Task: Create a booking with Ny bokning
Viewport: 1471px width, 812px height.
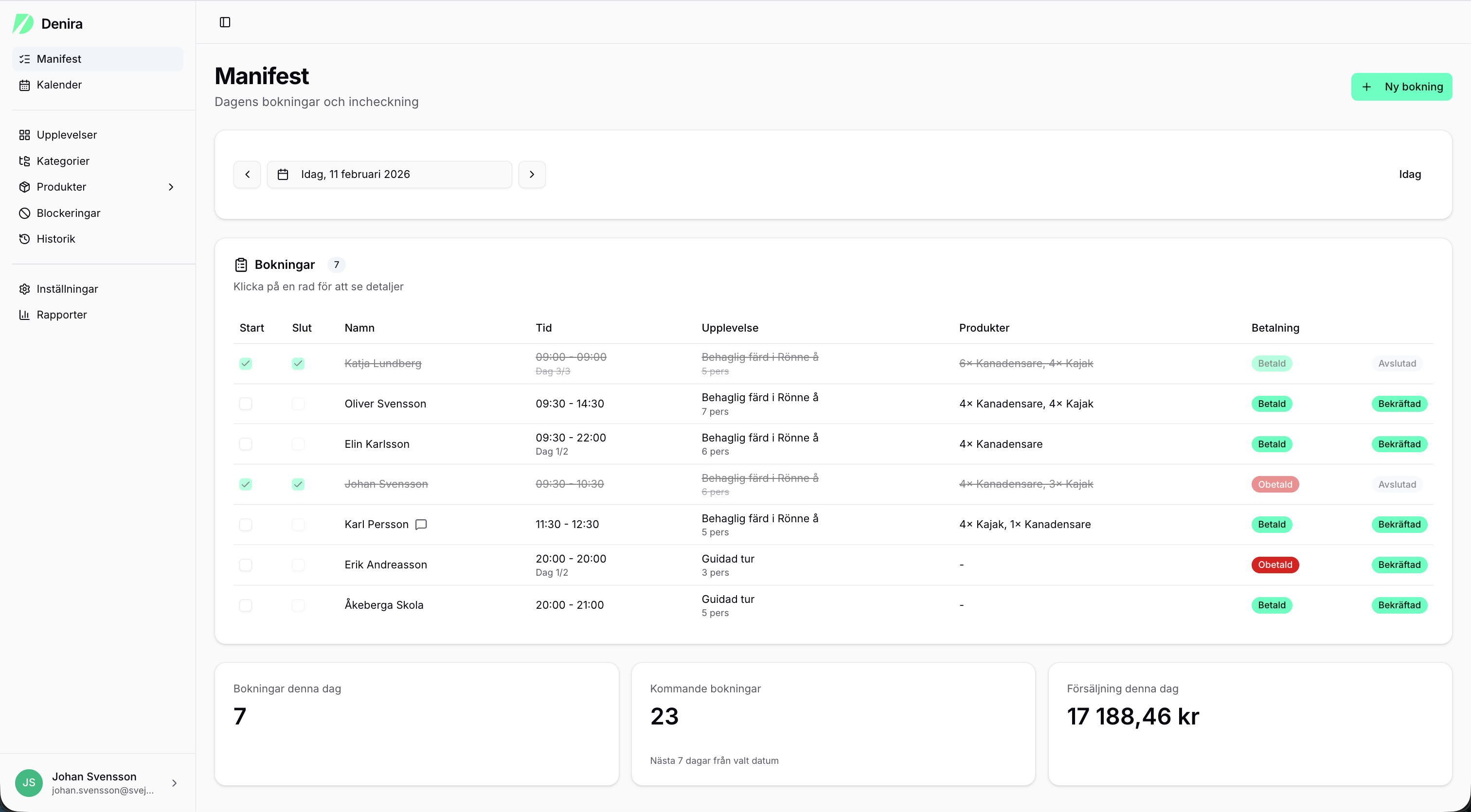Action: (1402, 87)
